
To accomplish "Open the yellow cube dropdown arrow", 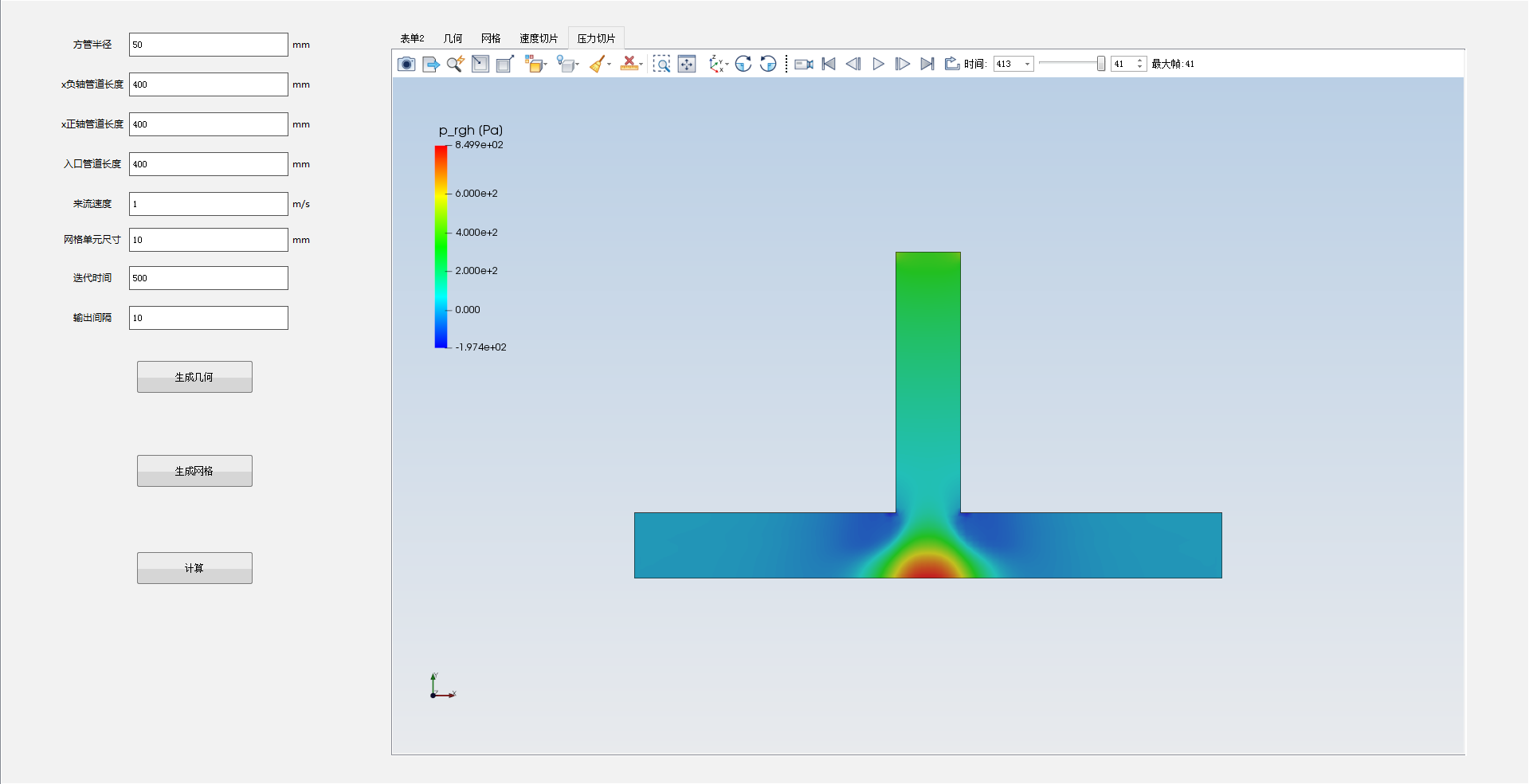I will click(x=546, y=64).
